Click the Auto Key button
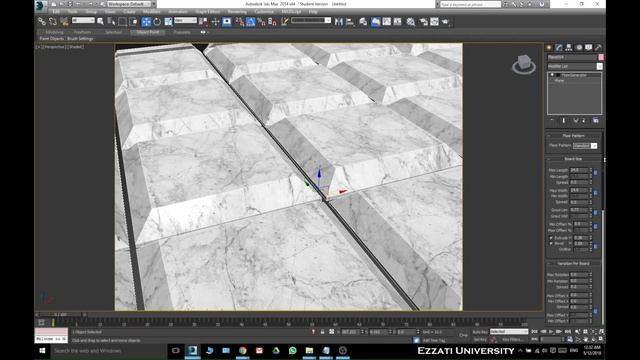Screen dimensions: 640x360 480,332
